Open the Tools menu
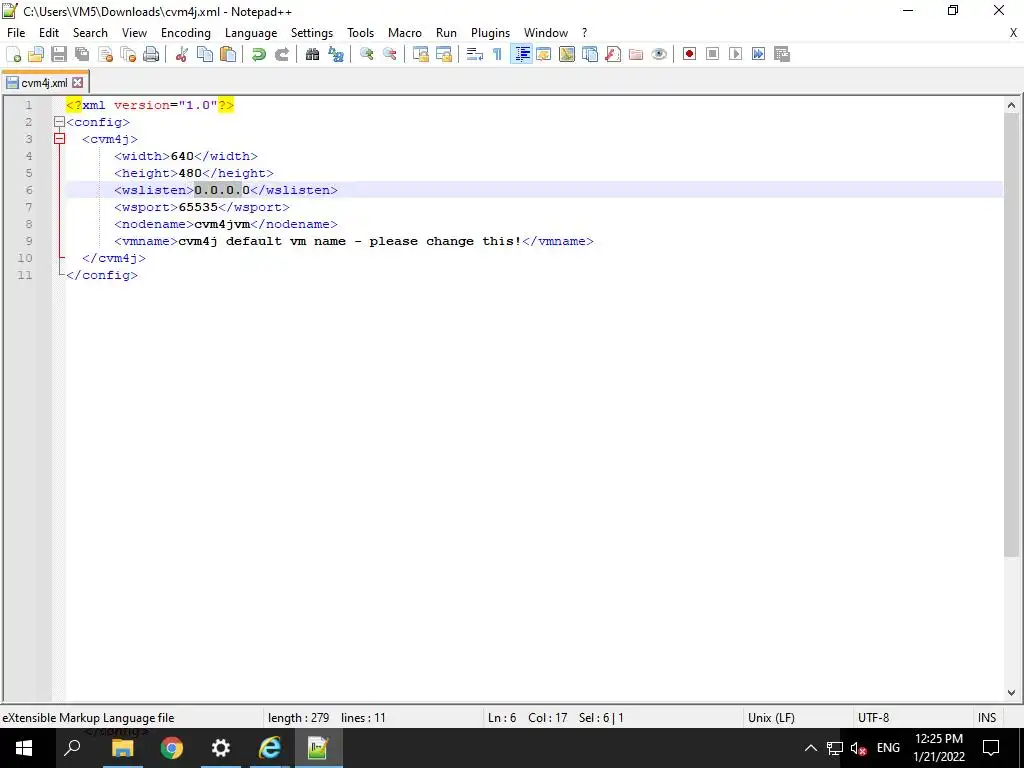This screenshot has width=1024, height=768. [x=360, y=33]
